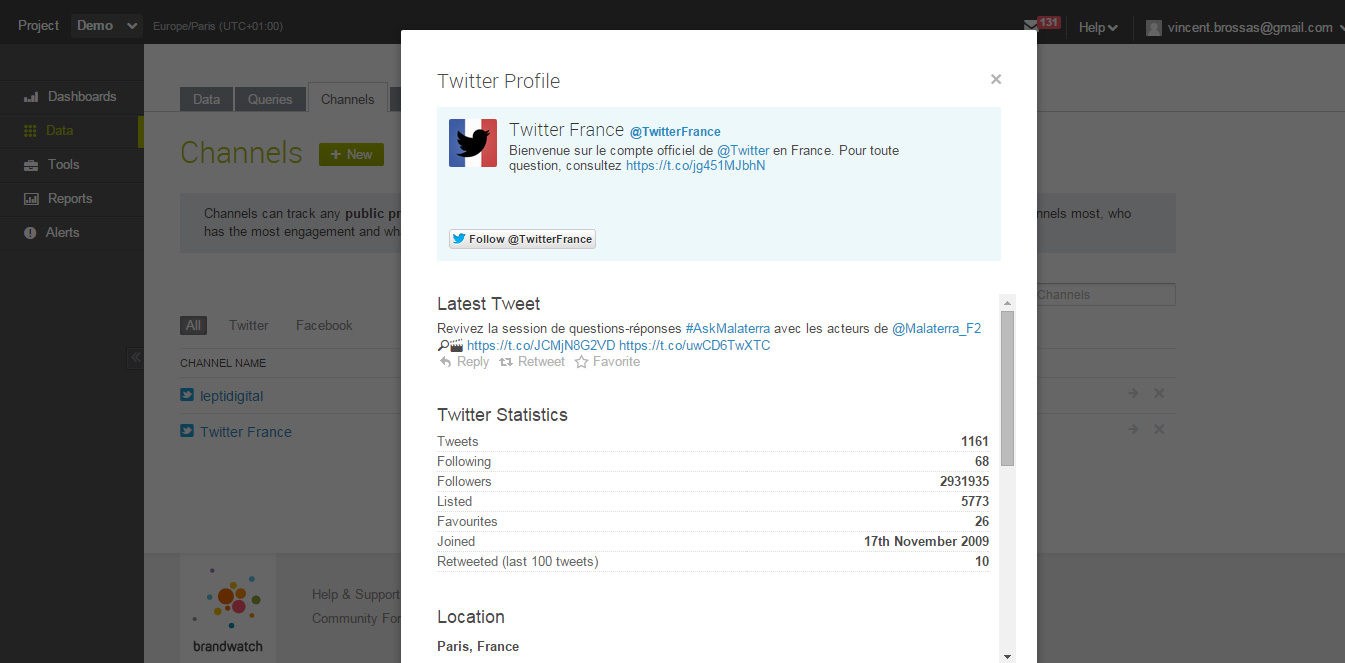Filter channels by Twitter

[248, 325]
